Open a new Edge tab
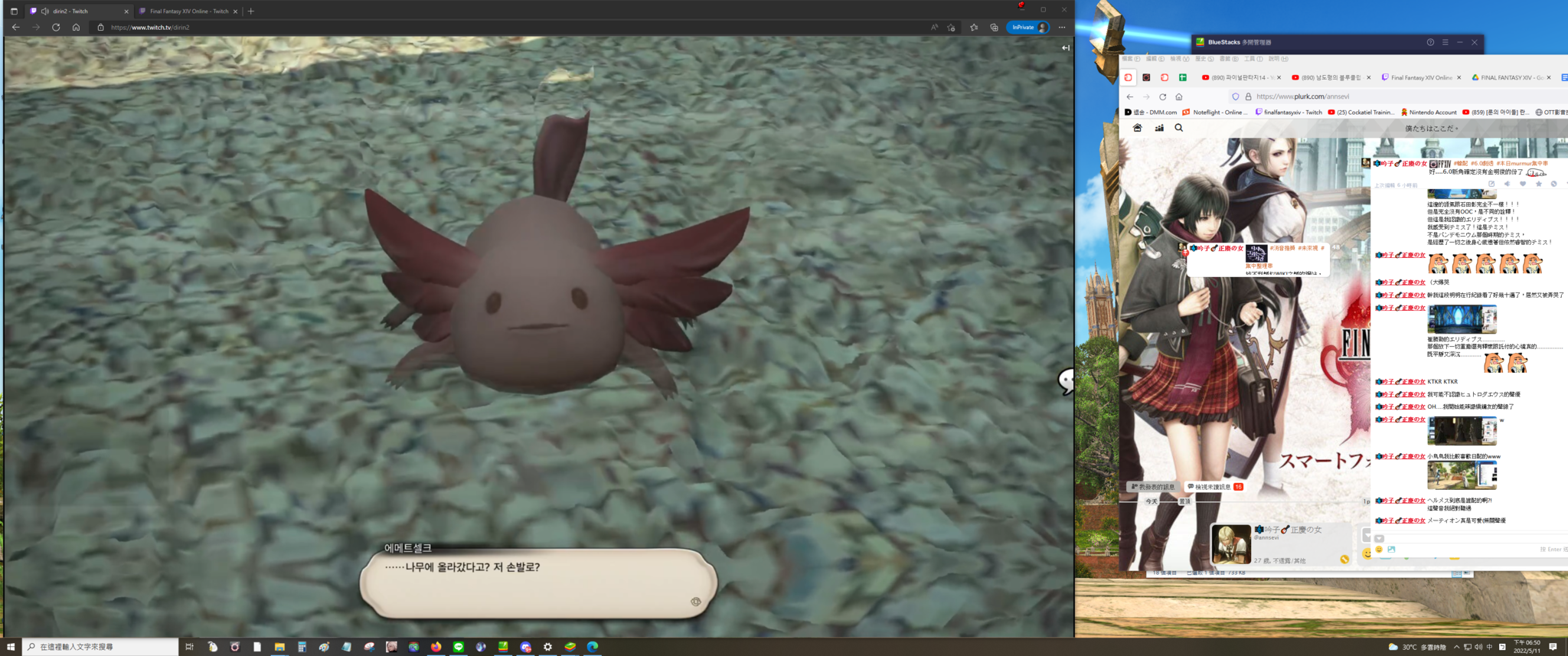 (x=250, y=11)
